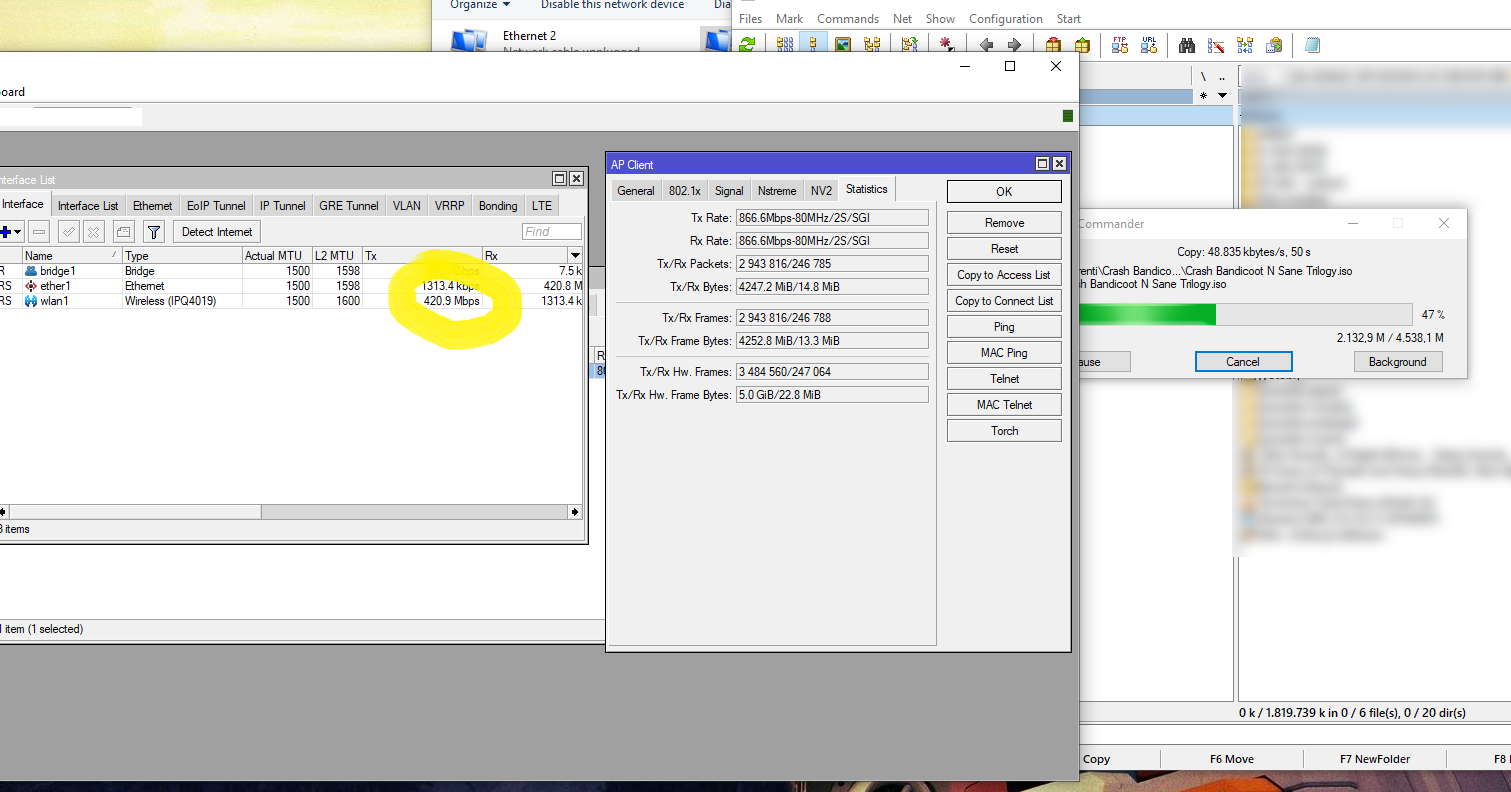Image resolution: width=1511 pixels, height=792 pixels.
Task: Click the copy names to clipboard icon
Action: pyautogui.click(x=1274, y=45)
